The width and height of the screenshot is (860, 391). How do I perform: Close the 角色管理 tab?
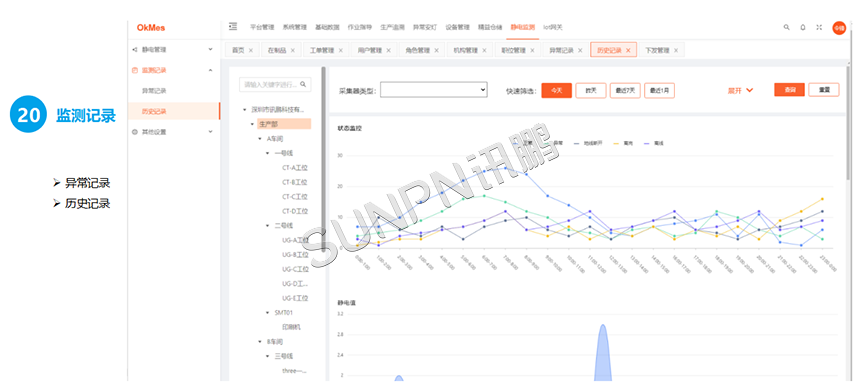click(436, 50)
